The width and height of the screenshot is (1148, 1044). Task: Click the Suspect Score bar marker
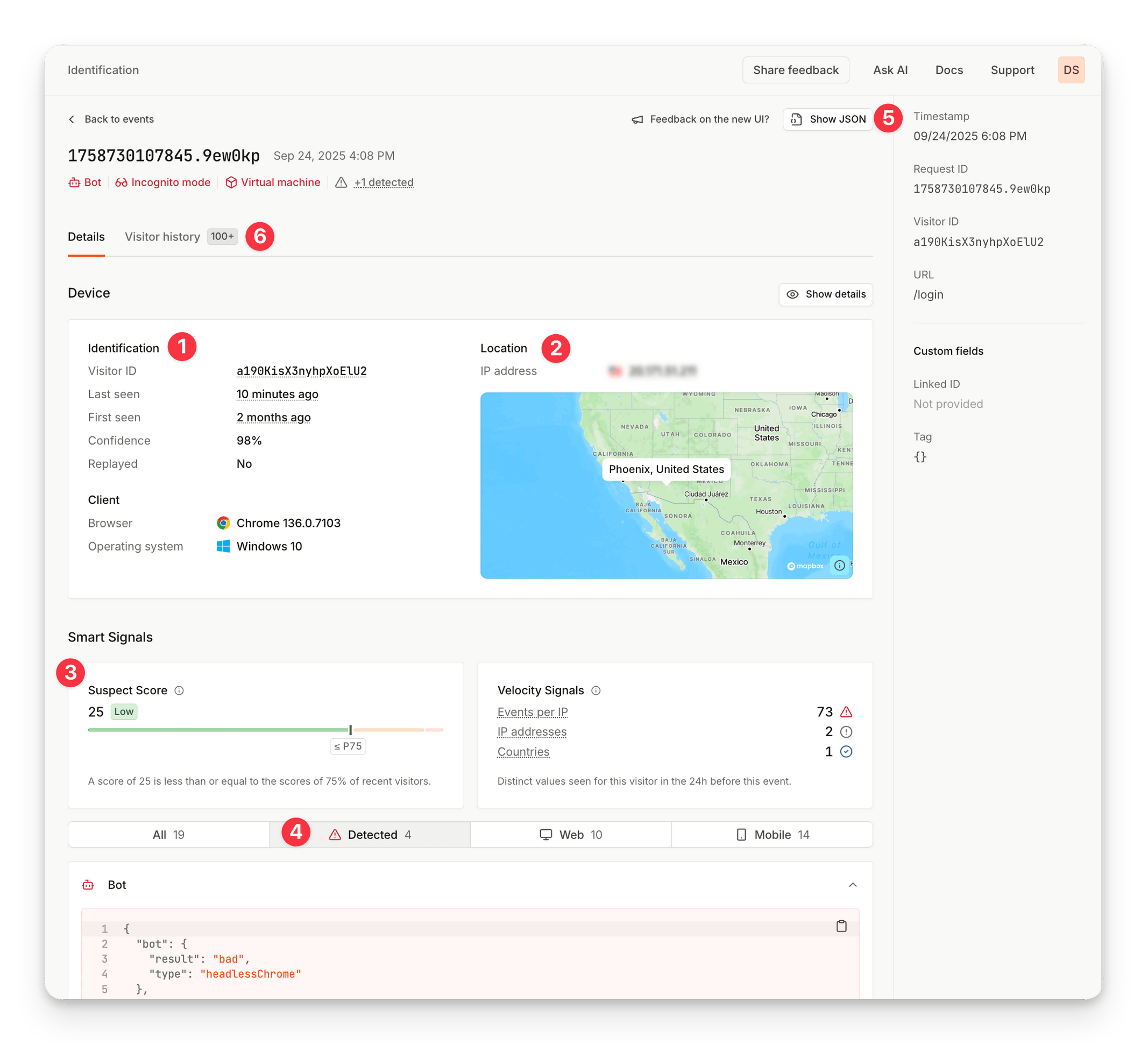point(350,731)
